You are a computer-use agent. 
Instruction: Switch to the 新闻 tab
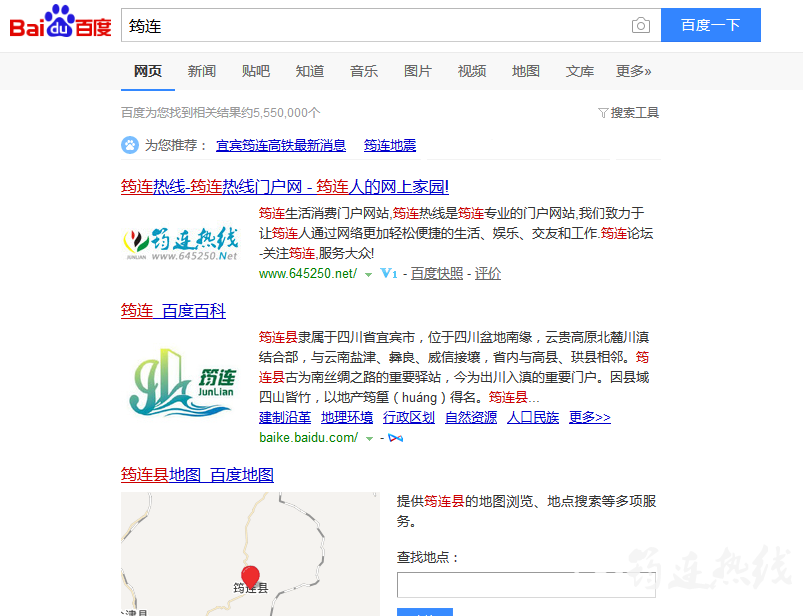tap(202, 71)
